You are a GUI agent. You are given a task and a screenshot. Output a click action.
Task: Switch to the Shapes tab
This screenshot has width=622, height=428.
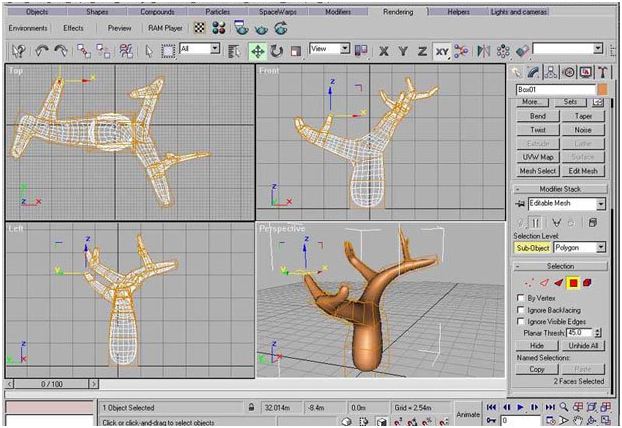(x=97, y=12)
